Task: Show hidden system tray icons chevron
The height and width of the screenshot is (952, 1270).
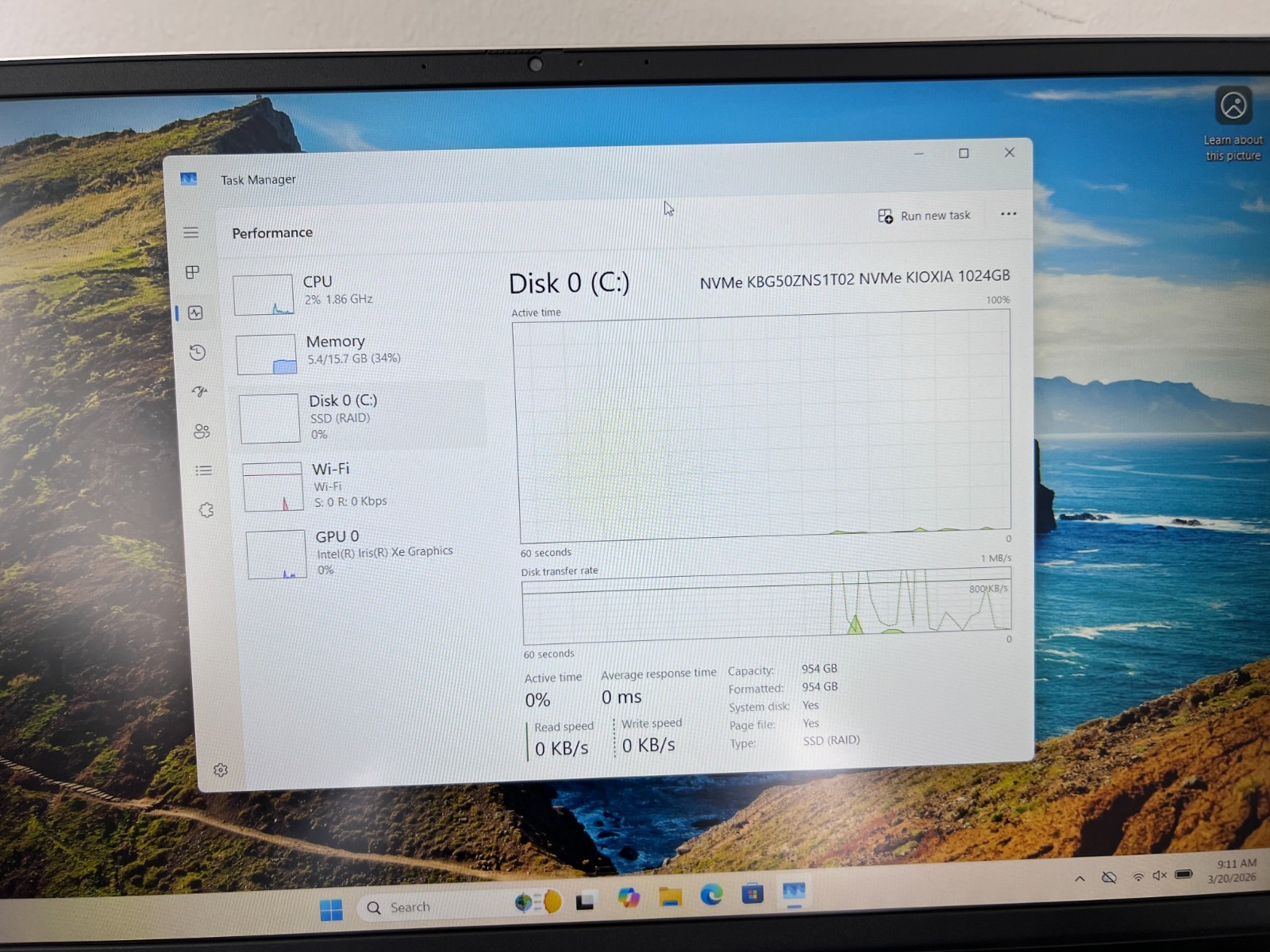Action: 1079,878
